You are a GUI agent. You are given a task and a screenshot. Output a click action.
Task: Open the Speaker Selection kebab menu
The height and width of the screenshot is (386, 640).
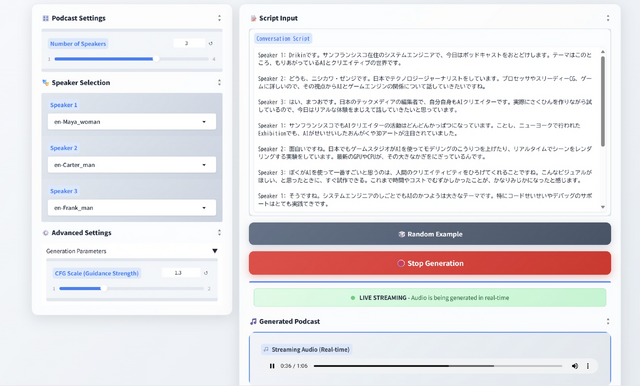tap(219, 82)
